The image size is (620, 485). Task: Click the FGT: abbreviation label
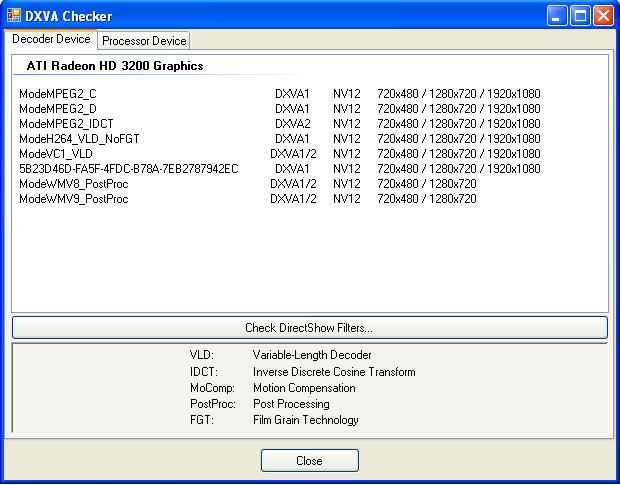tap(202, 420)
